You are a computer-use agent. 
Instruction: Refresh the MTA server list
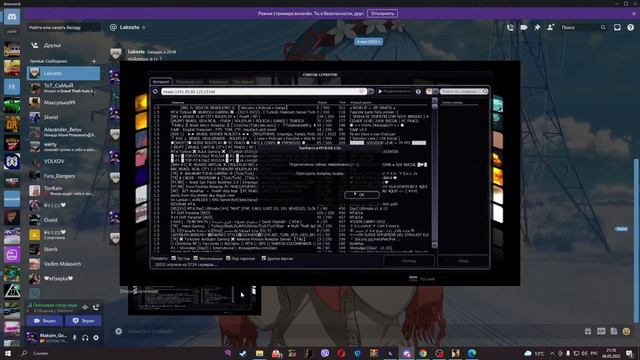[156, 92]
